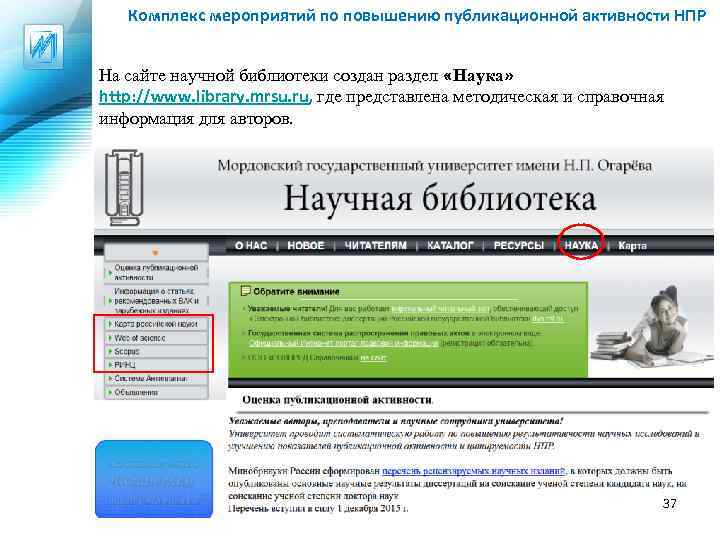This screenshot has width=720, height=540.
Task: Open the library.mrsu.ru hyperlink
Action: pyautogui.click(x=205, y=97)
